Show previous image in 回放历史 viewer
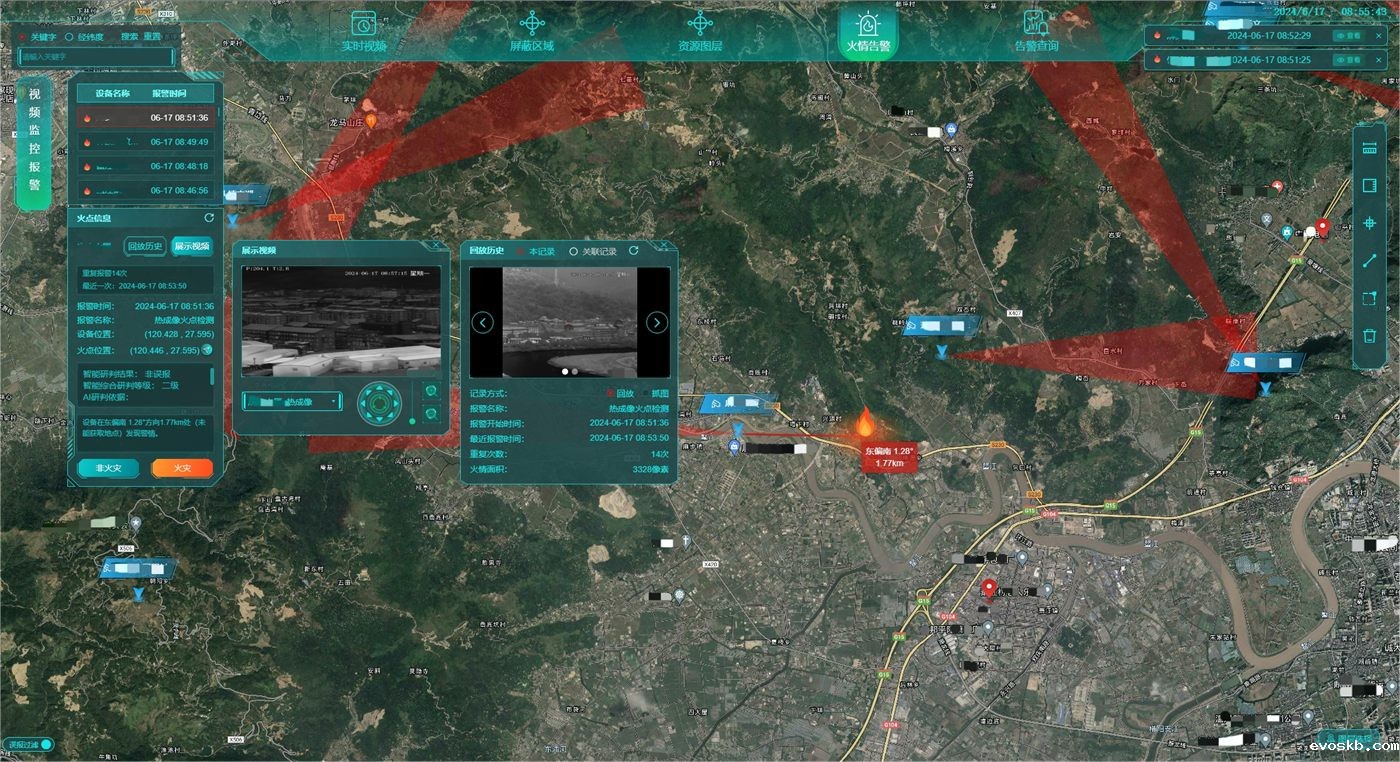This screenshot has width=1400, height=762. click(483, 322)
